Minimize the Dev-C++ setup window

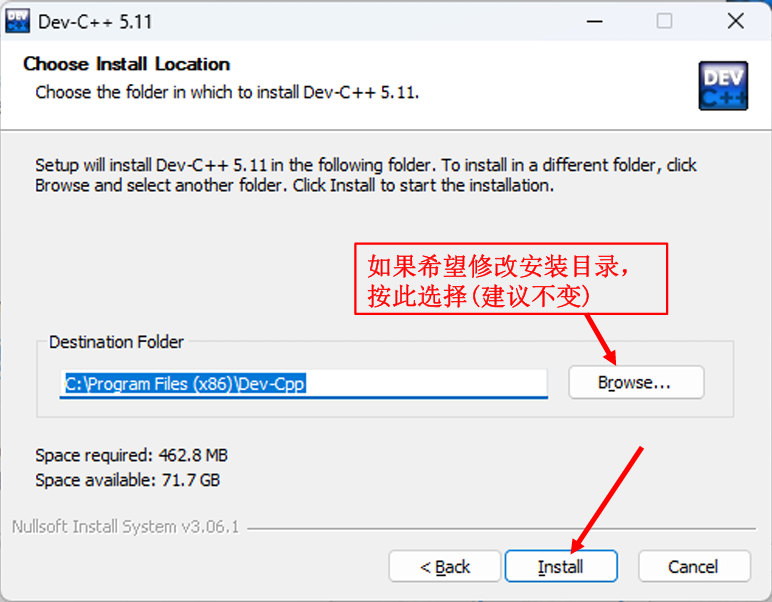click(593, 21)
